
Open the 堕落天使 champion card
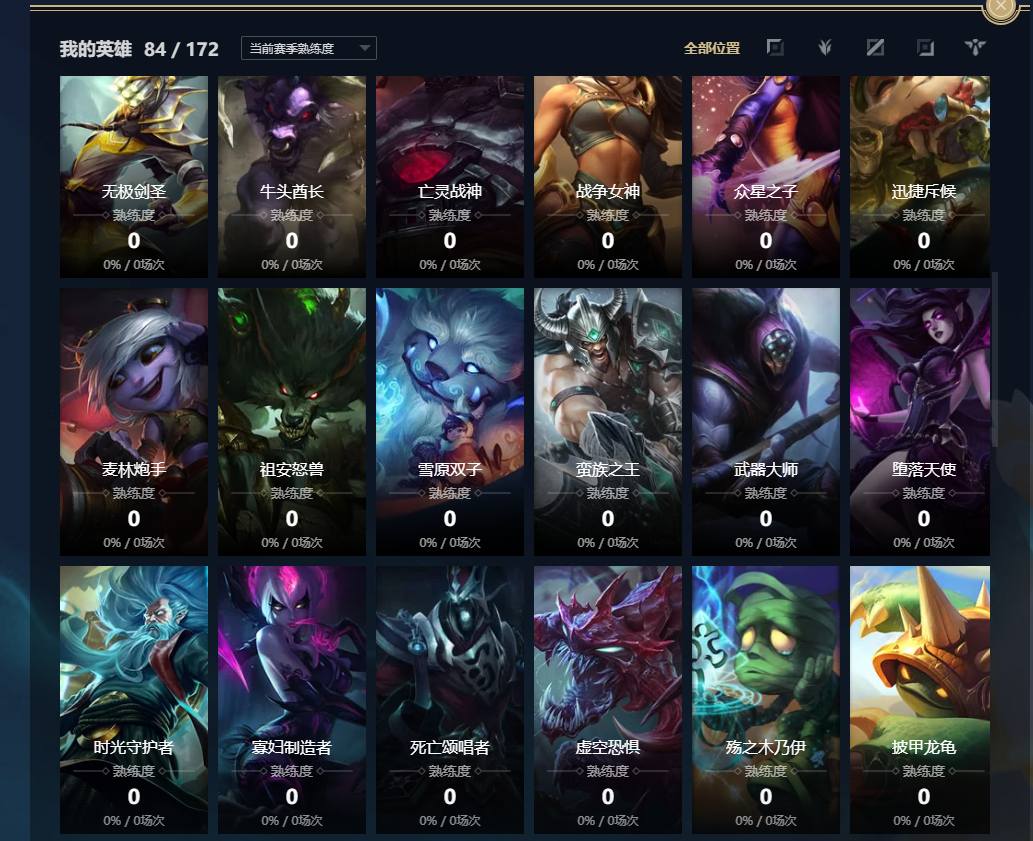tap(920, 421)
